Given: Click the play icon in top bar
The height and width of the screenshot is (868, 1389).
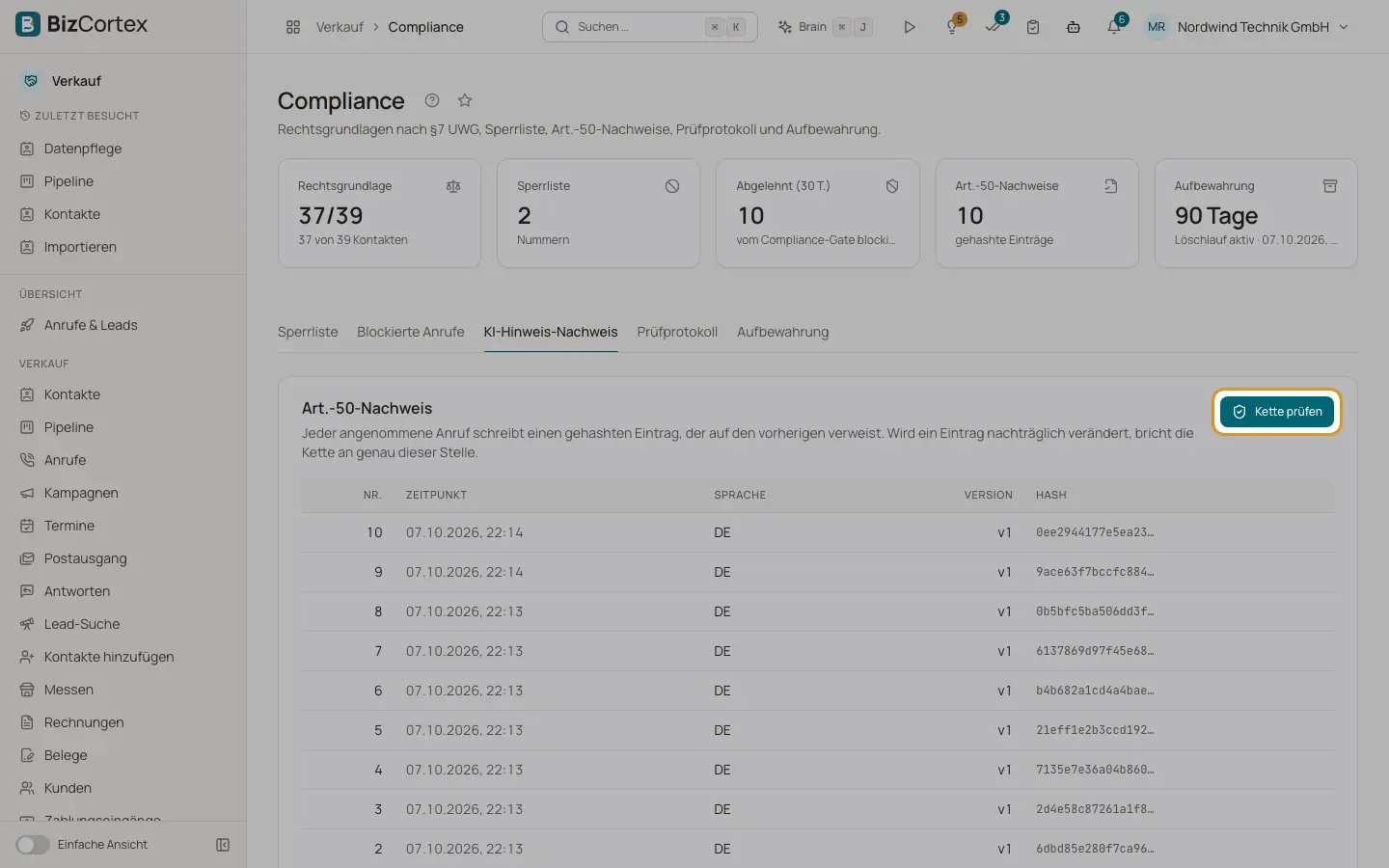Looking at the screenshot, I should click(909, 27).
